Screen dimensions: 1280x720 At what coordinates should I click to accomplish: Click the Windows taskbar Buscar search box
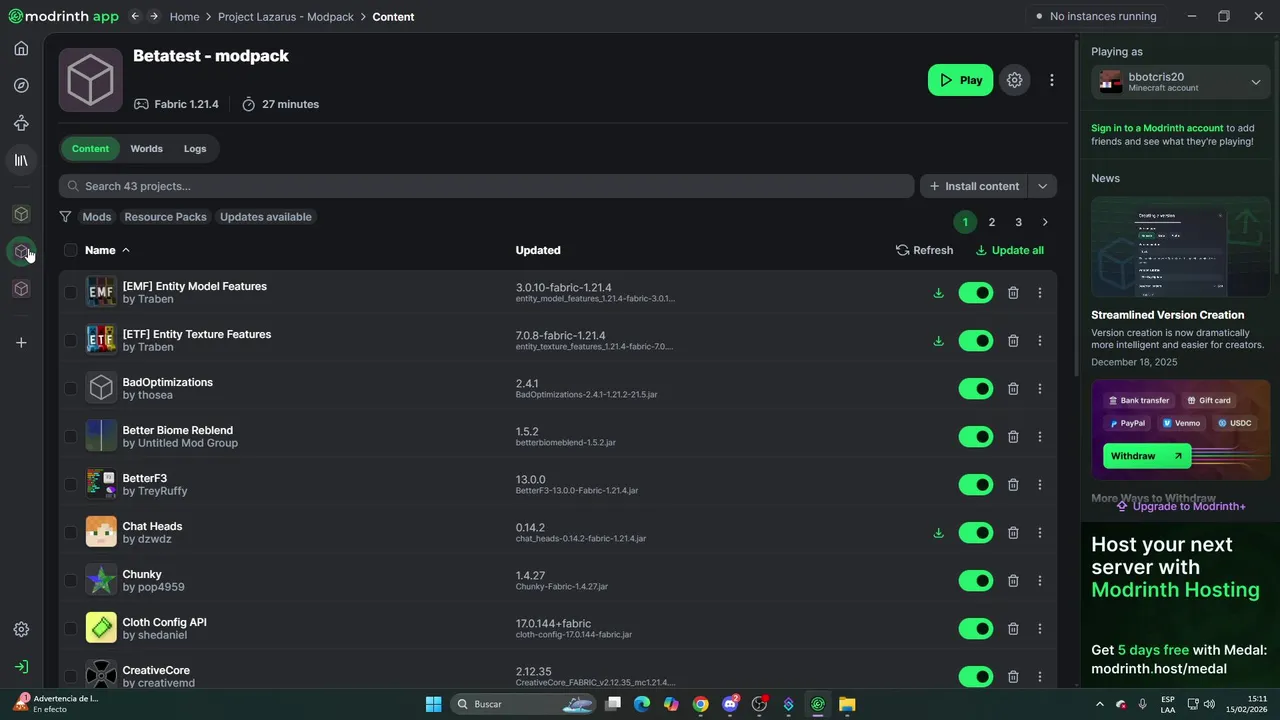pyautogui.click(x=523, y=704)
